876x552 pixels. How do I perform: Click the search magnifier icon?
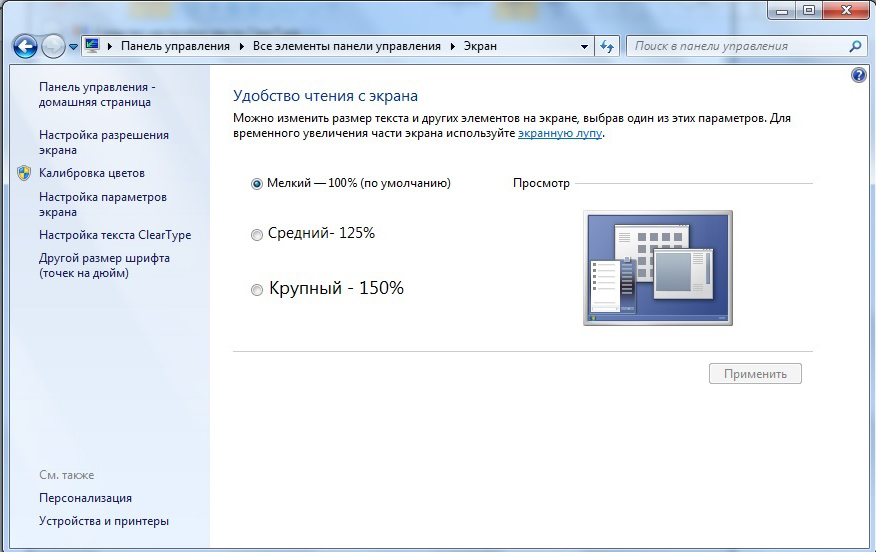click(855, 46)
